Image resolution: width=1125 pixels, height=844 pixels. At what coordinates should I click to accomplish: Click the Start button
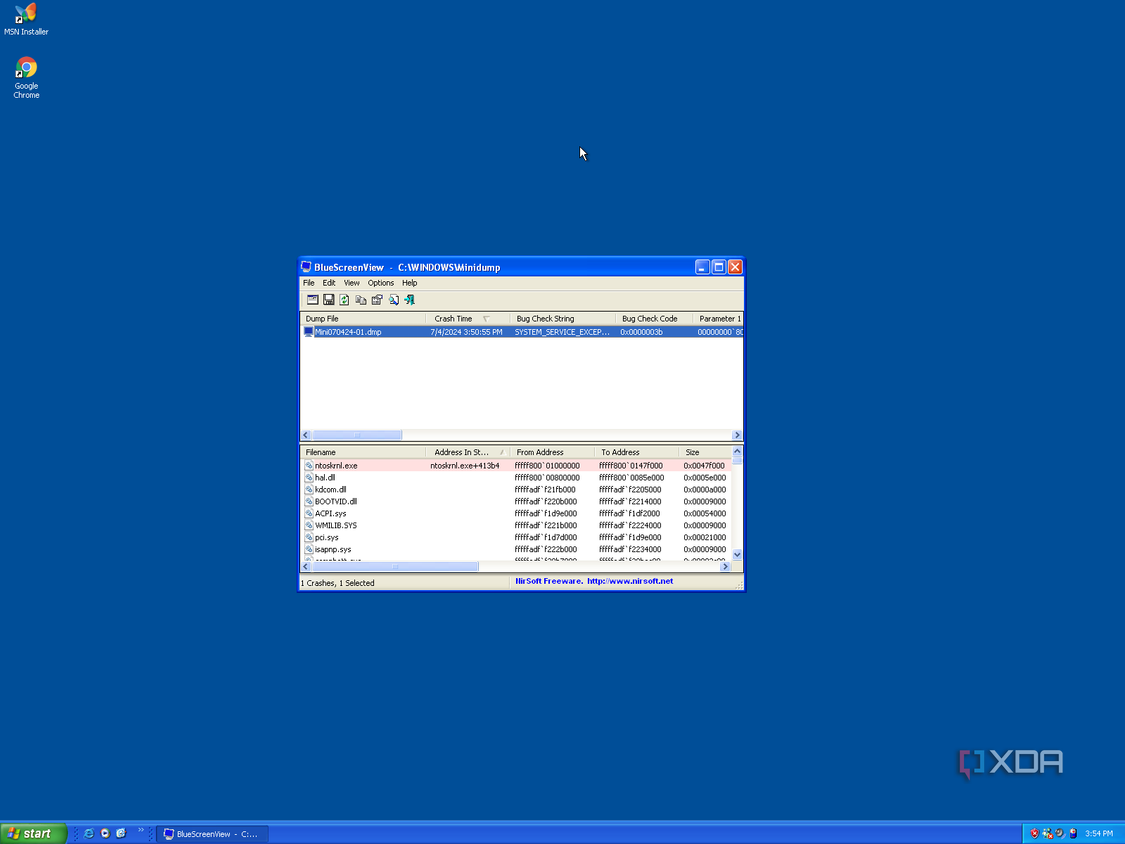coord(33,833)
